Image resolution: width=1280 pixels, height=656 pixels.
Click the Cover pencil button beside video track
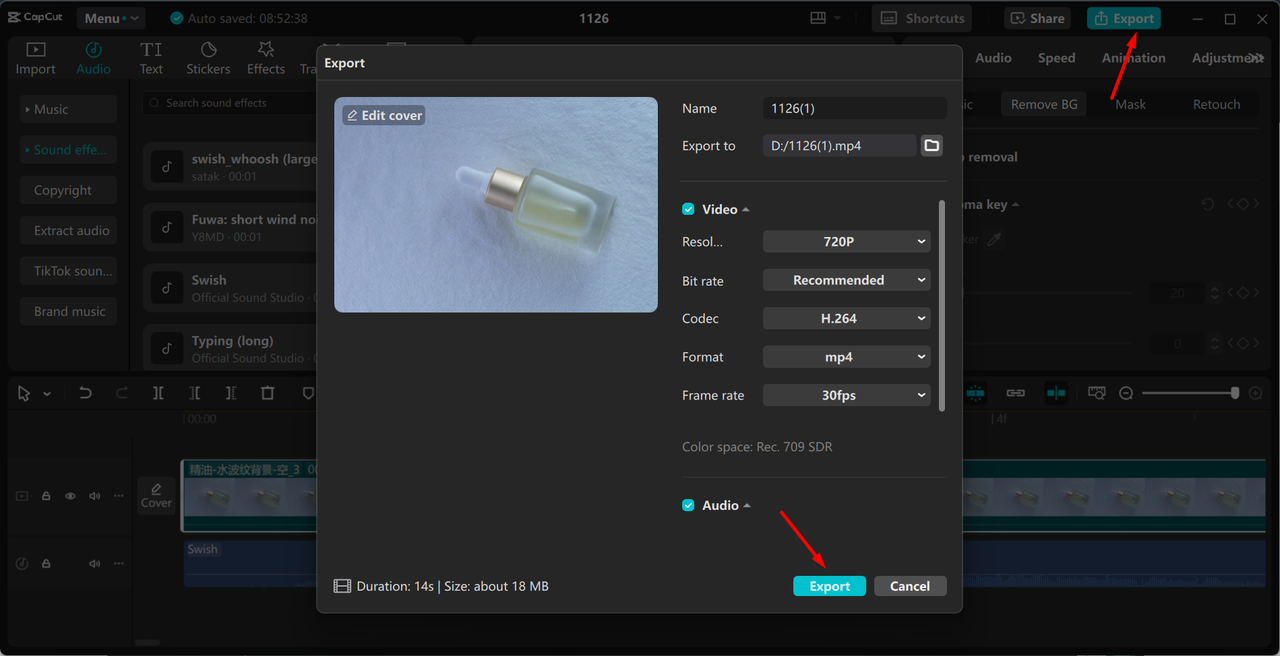tap(156, 495)
